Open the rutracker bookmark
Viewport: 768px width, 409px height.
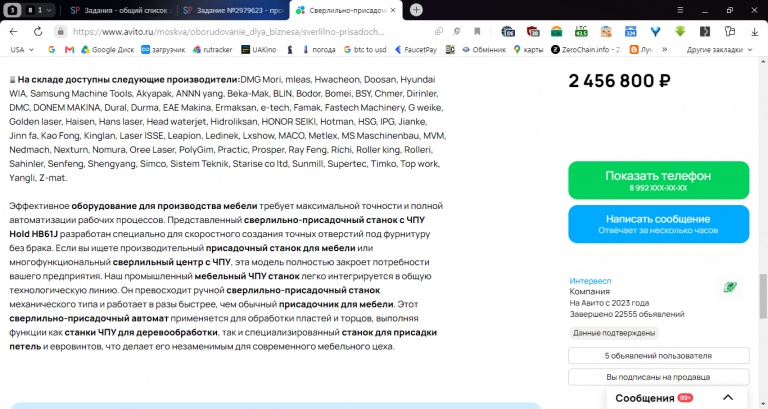pyautogui.click(x=213, y=49)
